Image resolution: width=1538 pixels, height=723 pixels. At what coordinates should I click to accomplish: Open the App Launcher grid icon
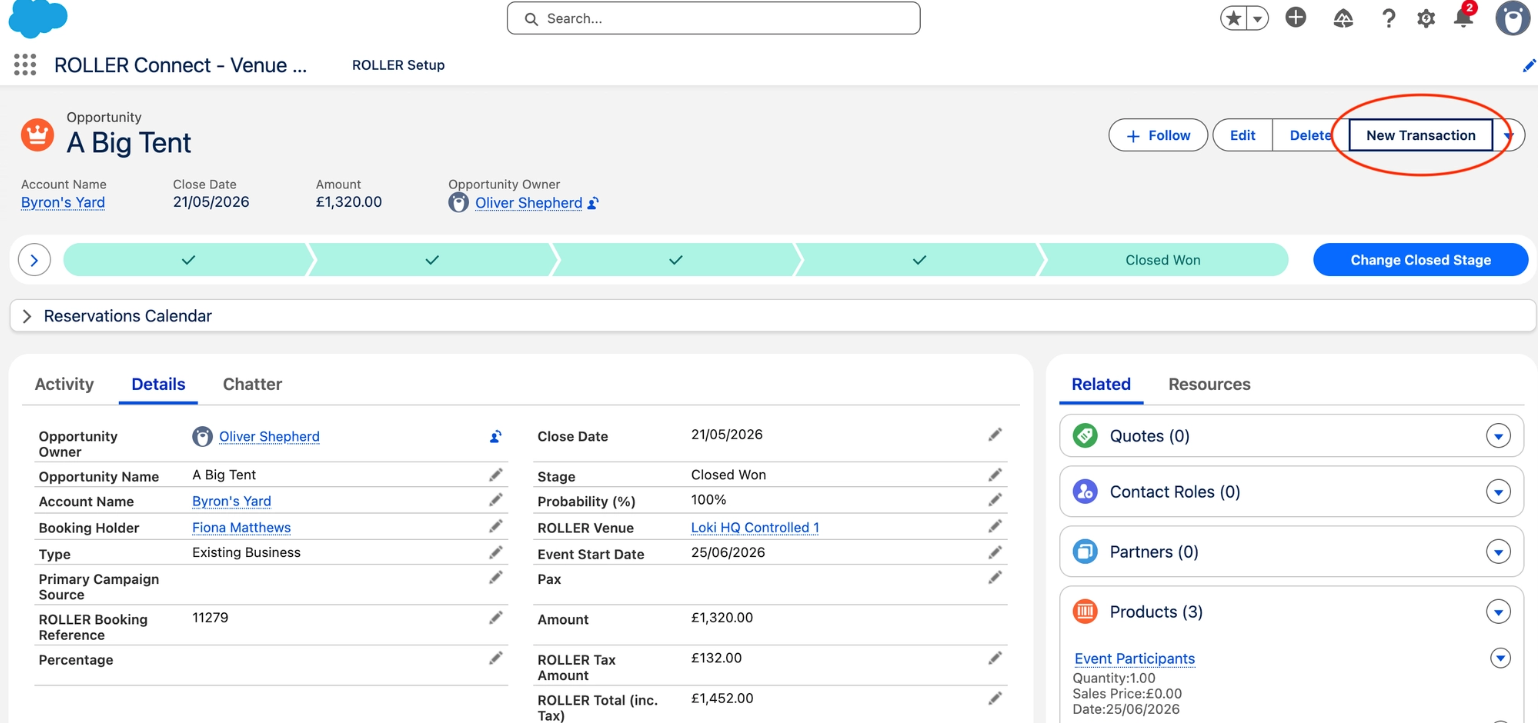(25, 65)
